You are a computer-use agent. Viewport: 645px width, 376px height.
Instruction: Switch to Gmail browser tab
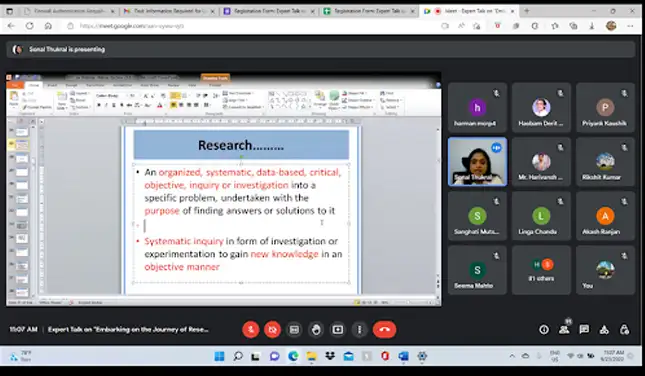pos(169,11)
